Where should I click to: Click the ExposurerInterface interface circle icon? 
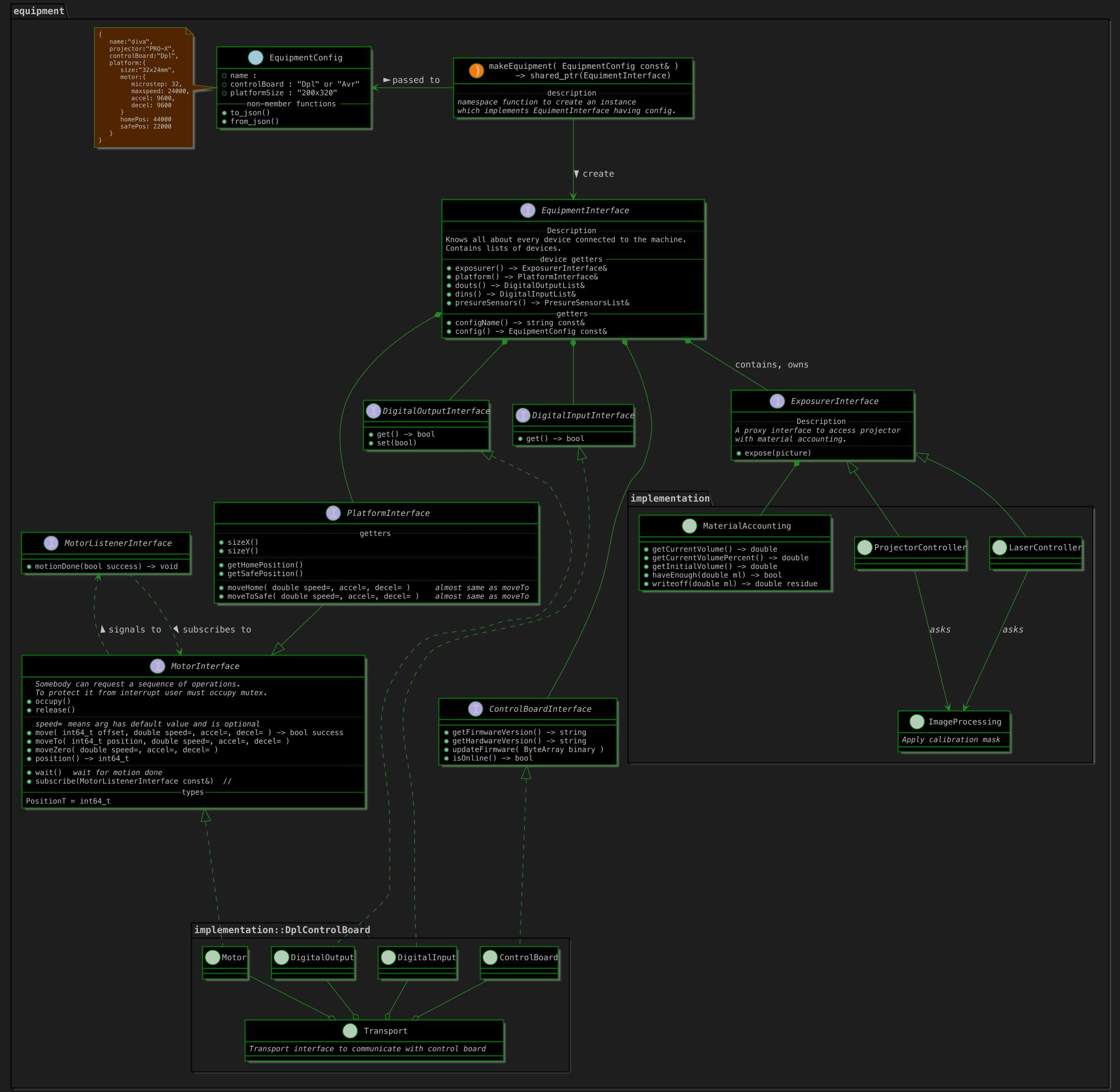[777, 401]
